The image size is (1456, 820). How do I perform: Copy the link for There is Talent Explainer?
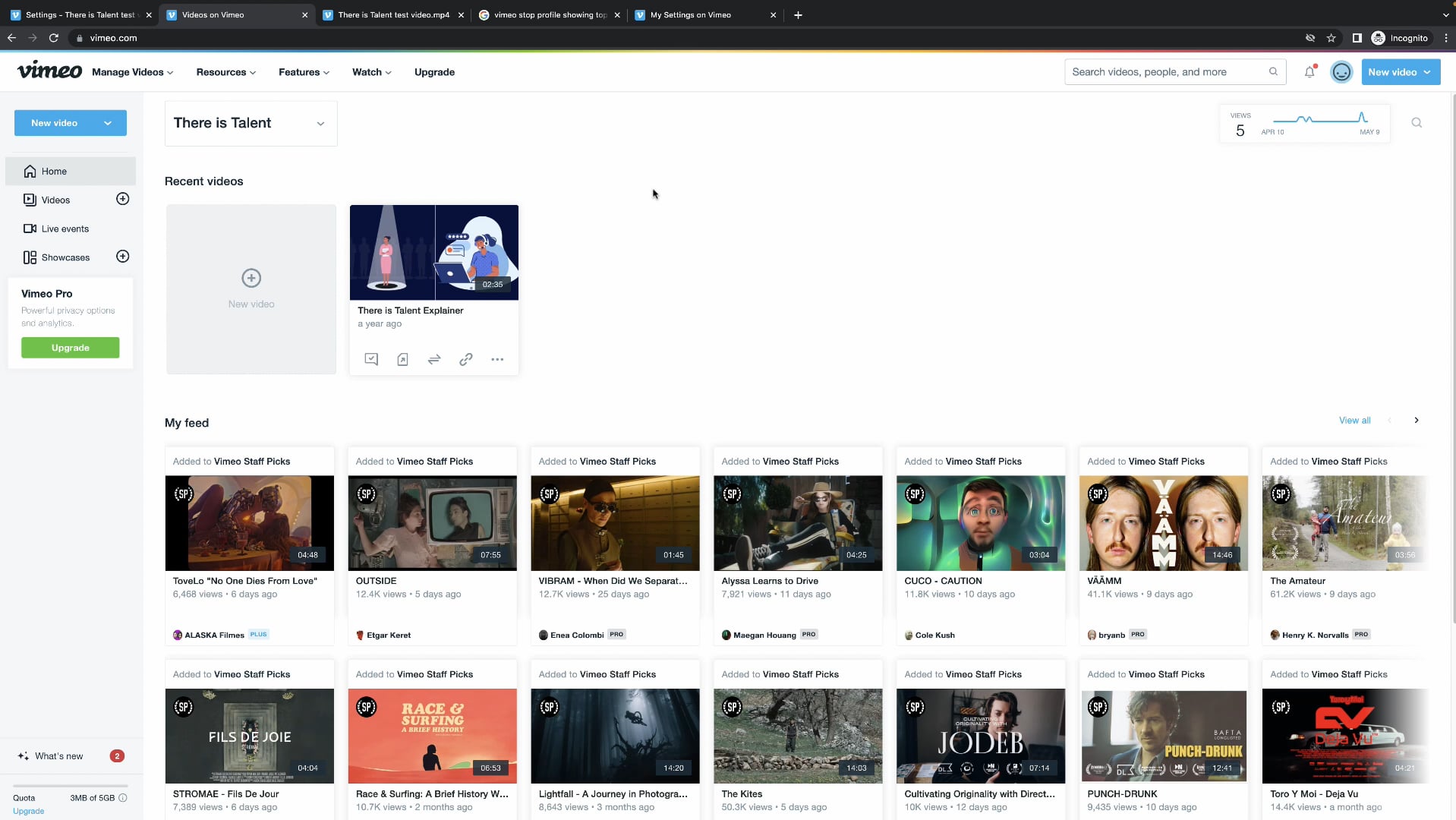point(465,359)
